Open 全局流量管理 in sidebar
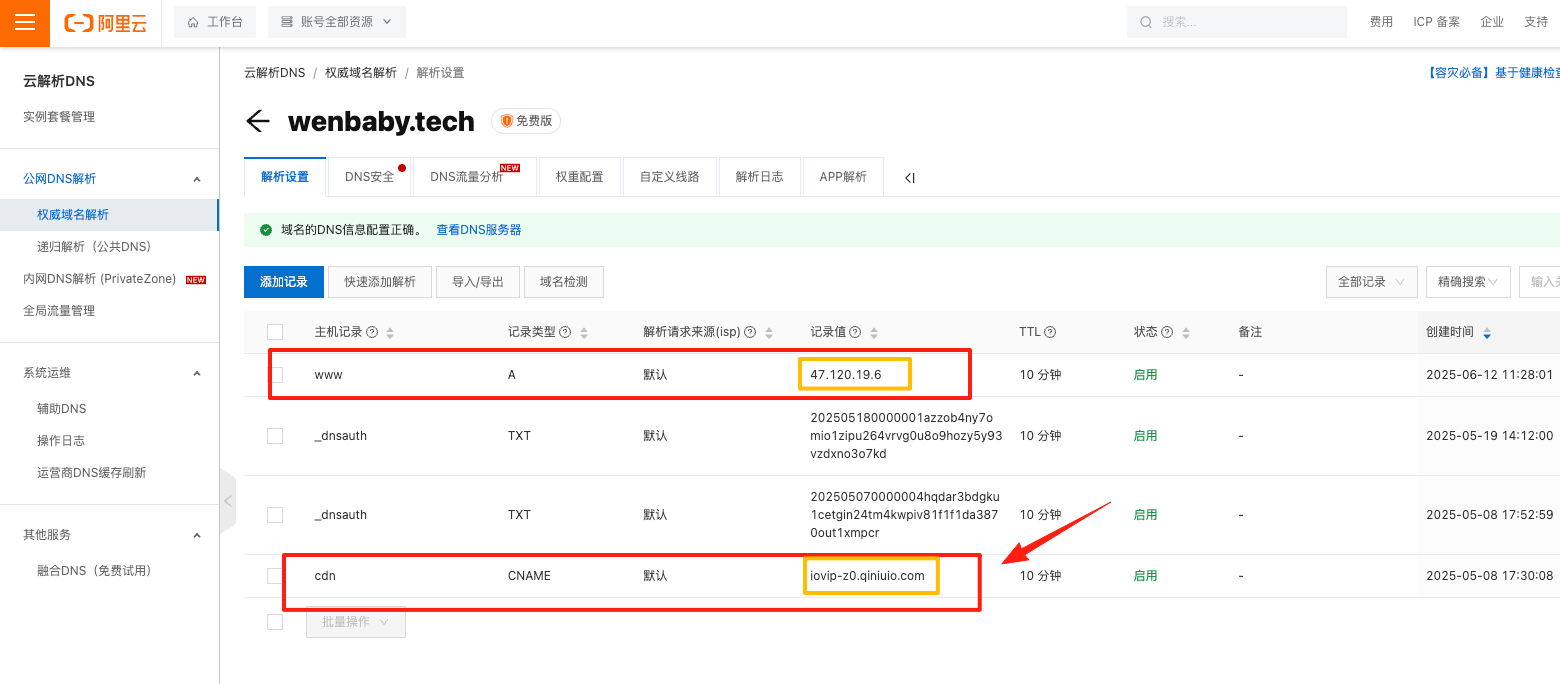The height and width of the screenshot is (684, 1560). [59, 311]
